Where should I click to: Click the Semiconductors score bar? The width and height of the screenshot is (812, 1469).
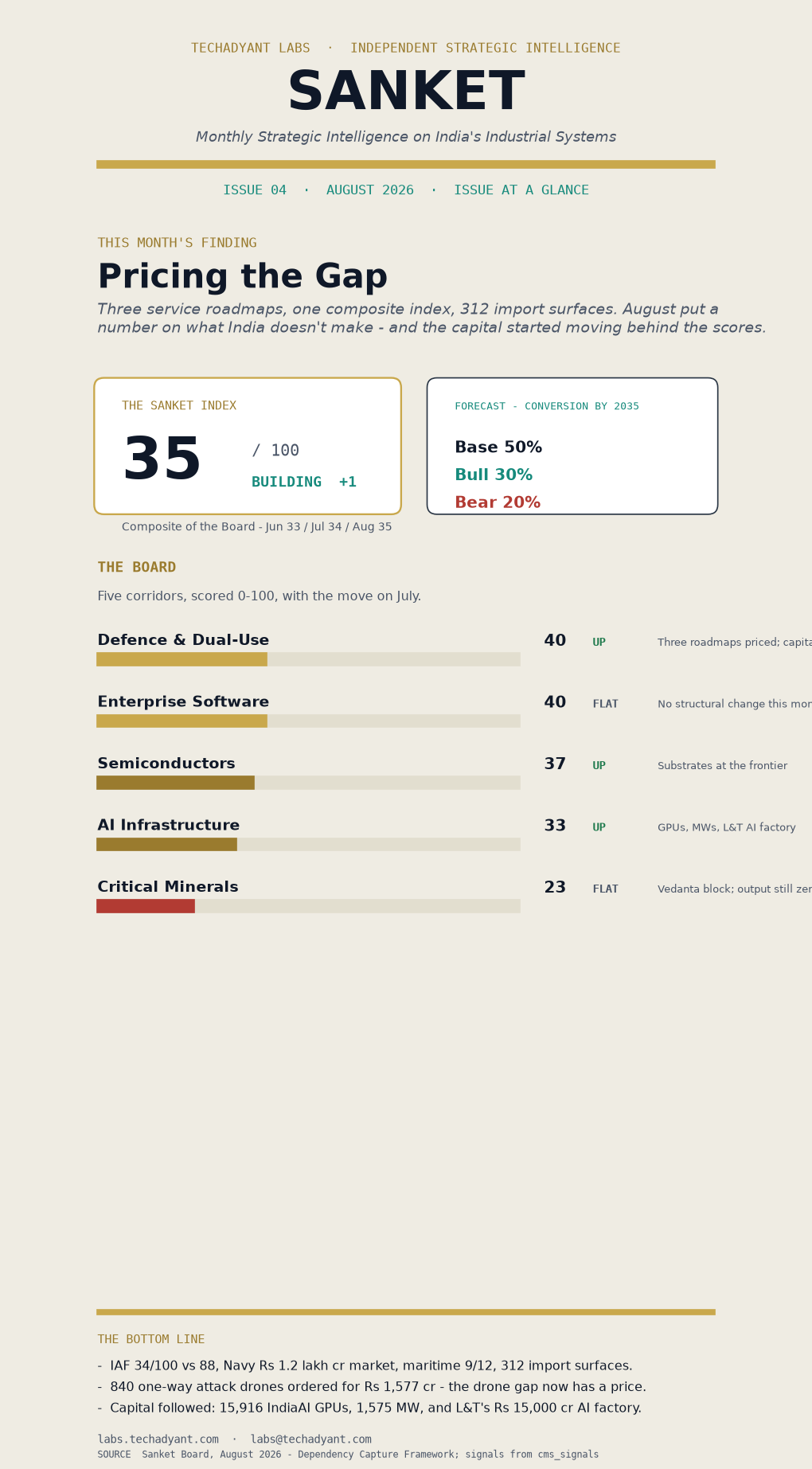[x=308, y=783]
